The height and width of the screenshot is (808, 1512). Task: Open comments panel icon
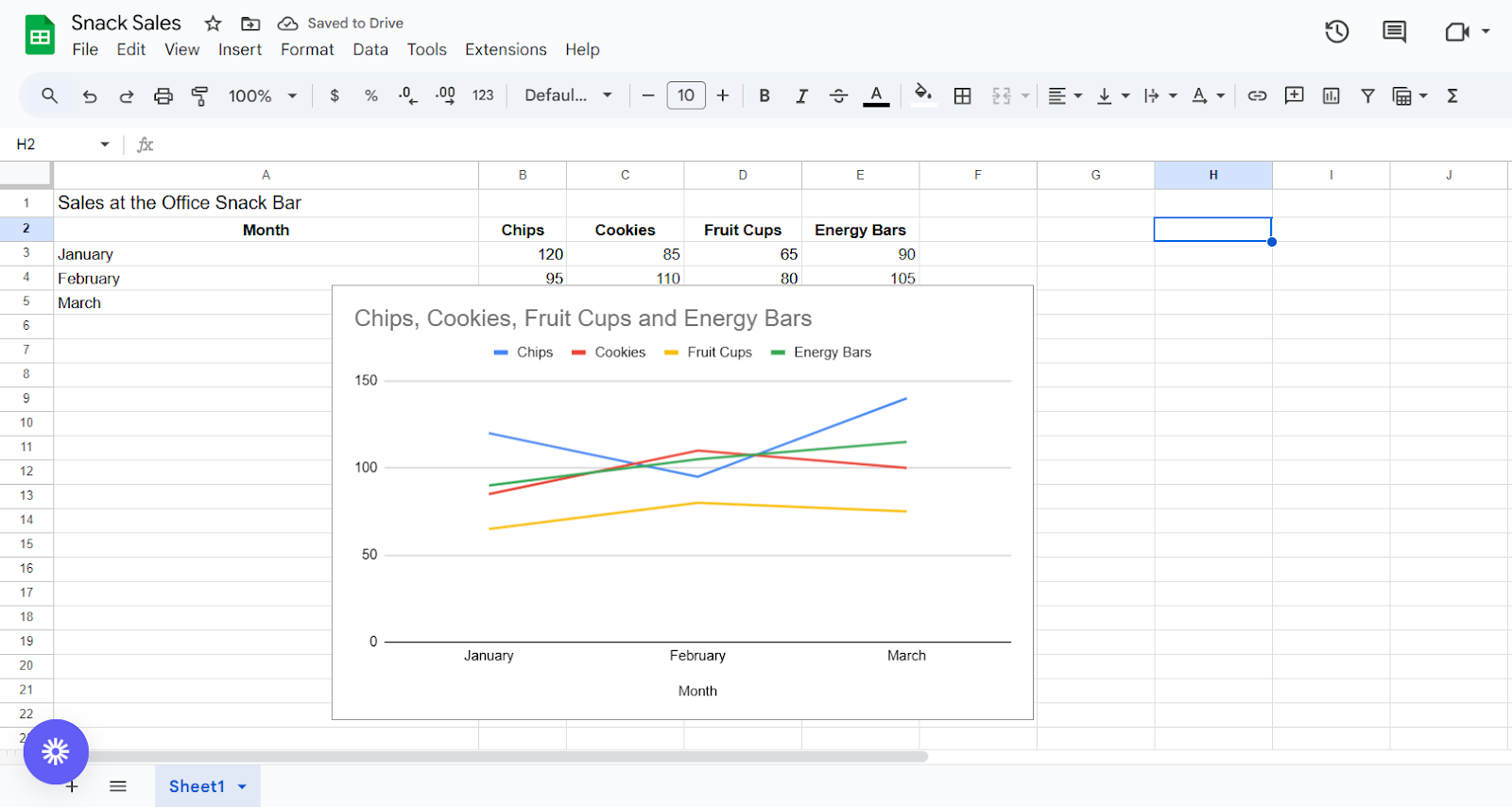tap(1394, 32)
